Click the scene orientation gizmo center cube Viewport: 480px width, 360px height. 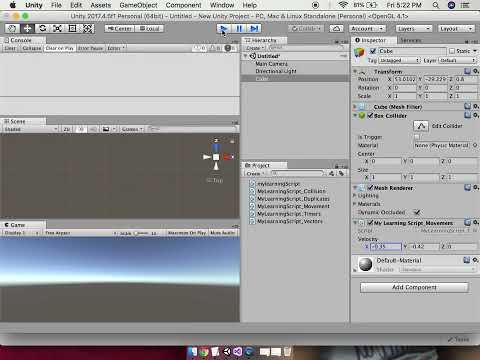click(x=216, y=157)
